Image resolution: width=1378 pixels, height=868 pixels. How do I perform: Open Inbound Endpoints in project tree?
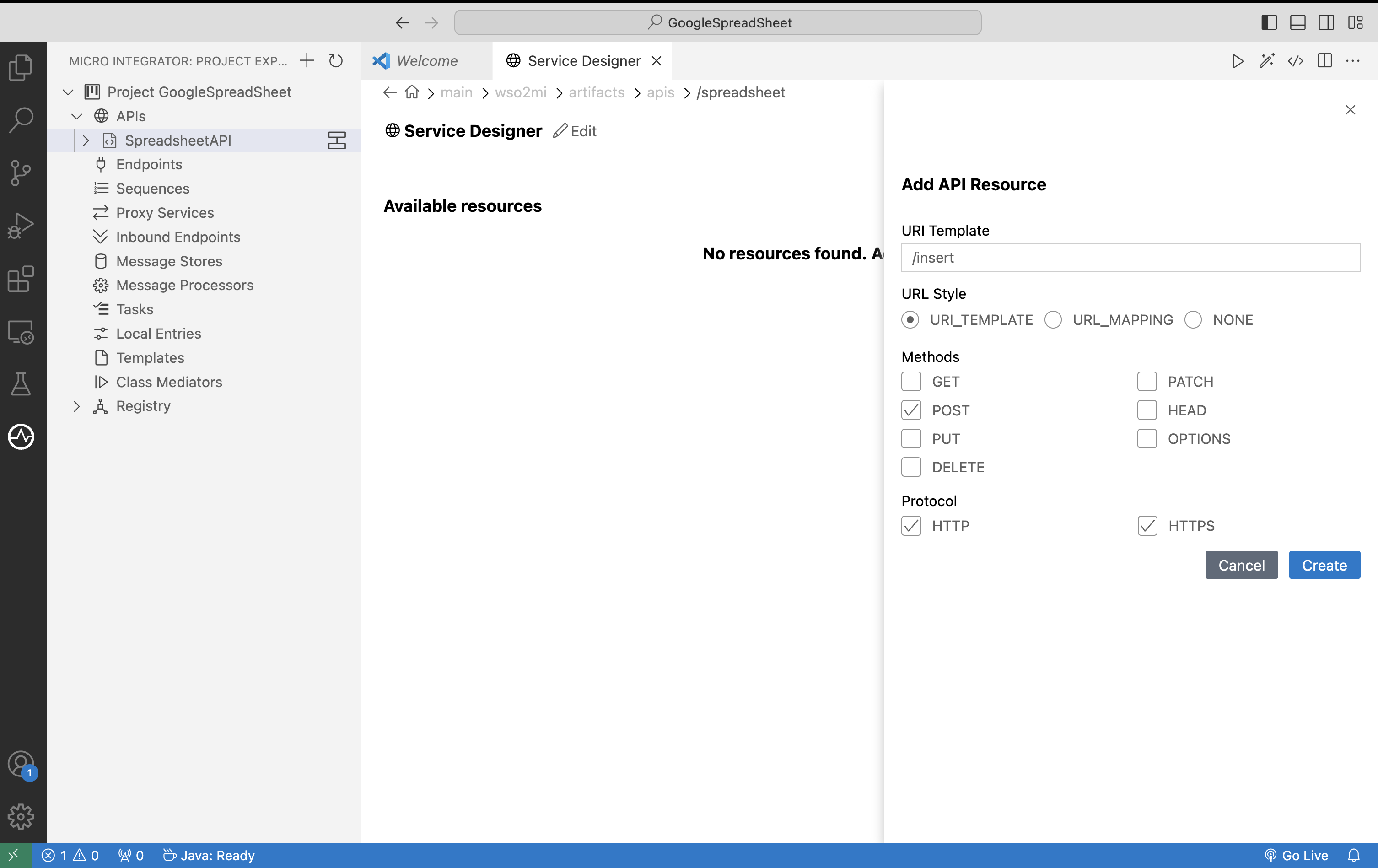pos(178,237)
